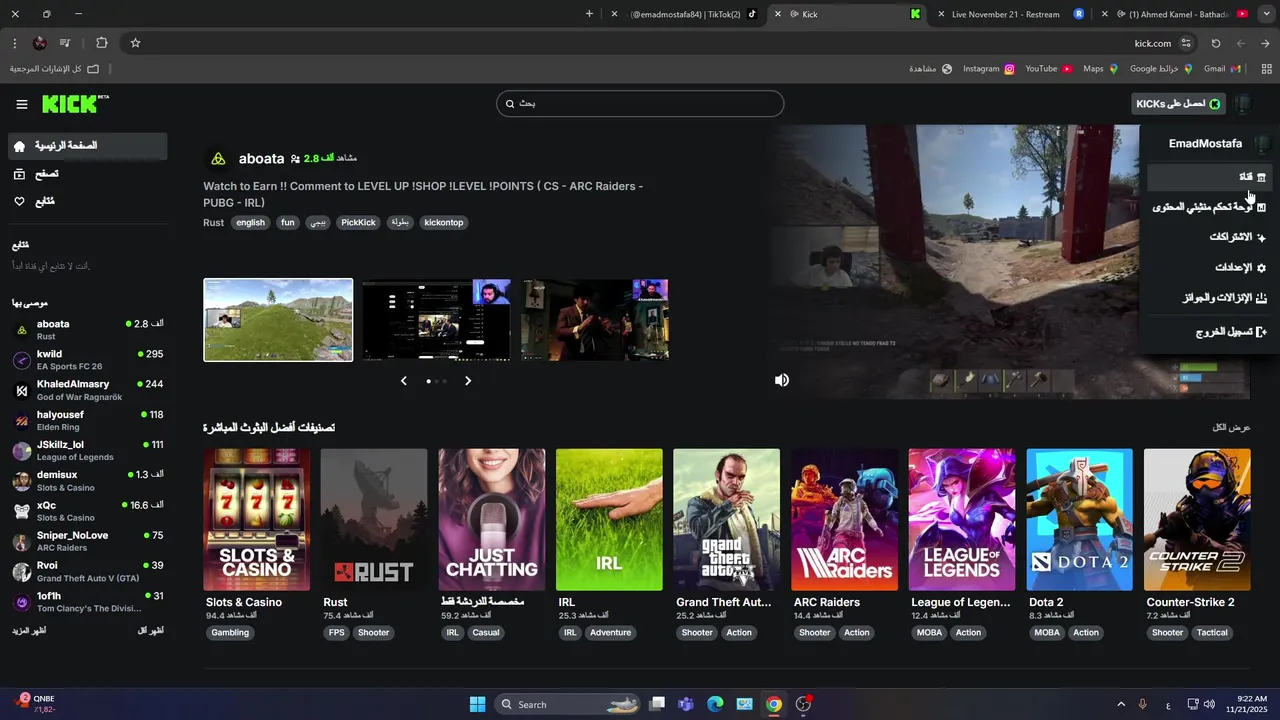Screen dimensions: 1280x720
Task: Expand Show more recommended channels
Action: 29,631
